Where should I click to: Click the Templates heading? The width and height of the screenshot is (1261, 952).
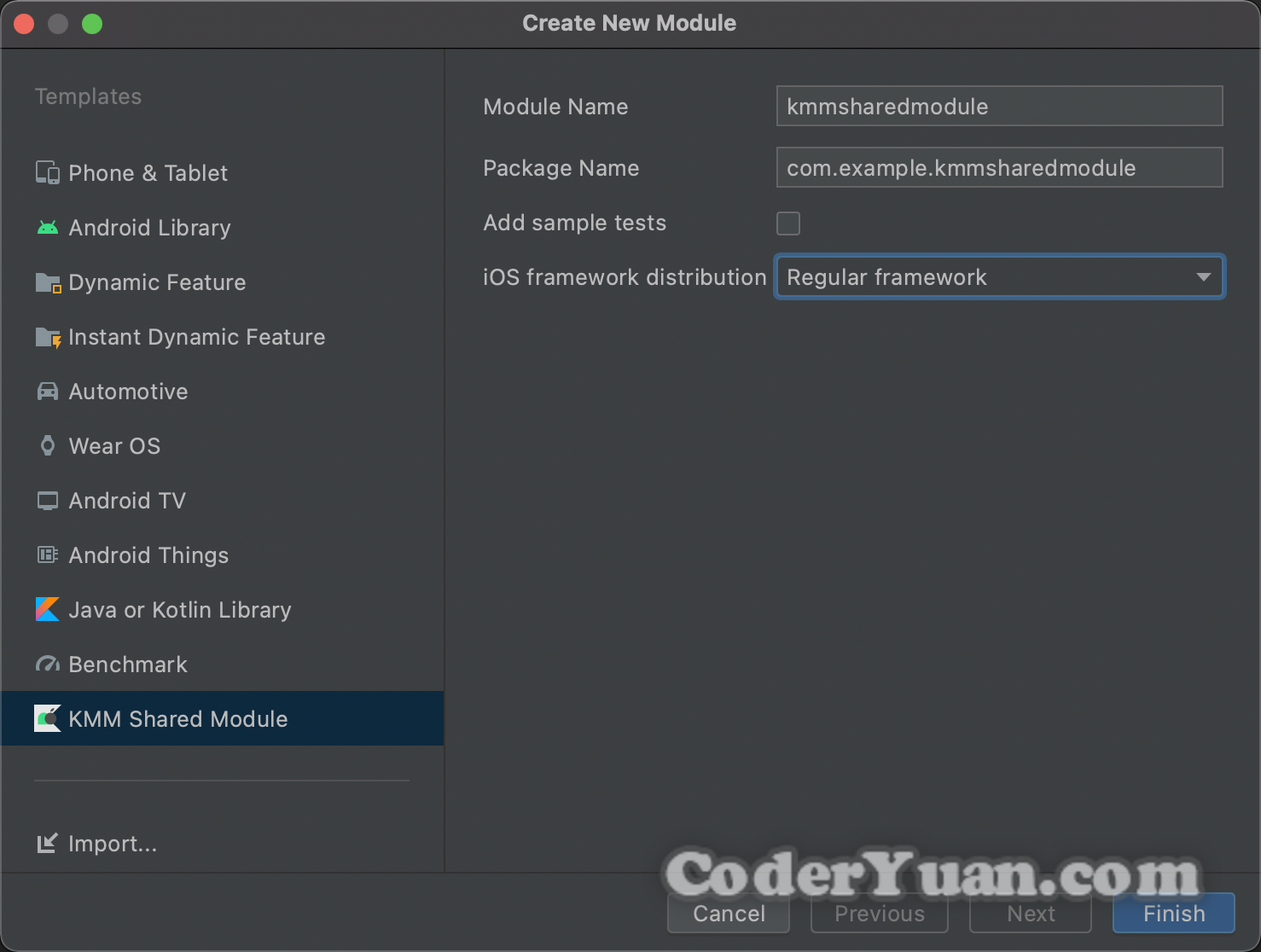[88, 96]
